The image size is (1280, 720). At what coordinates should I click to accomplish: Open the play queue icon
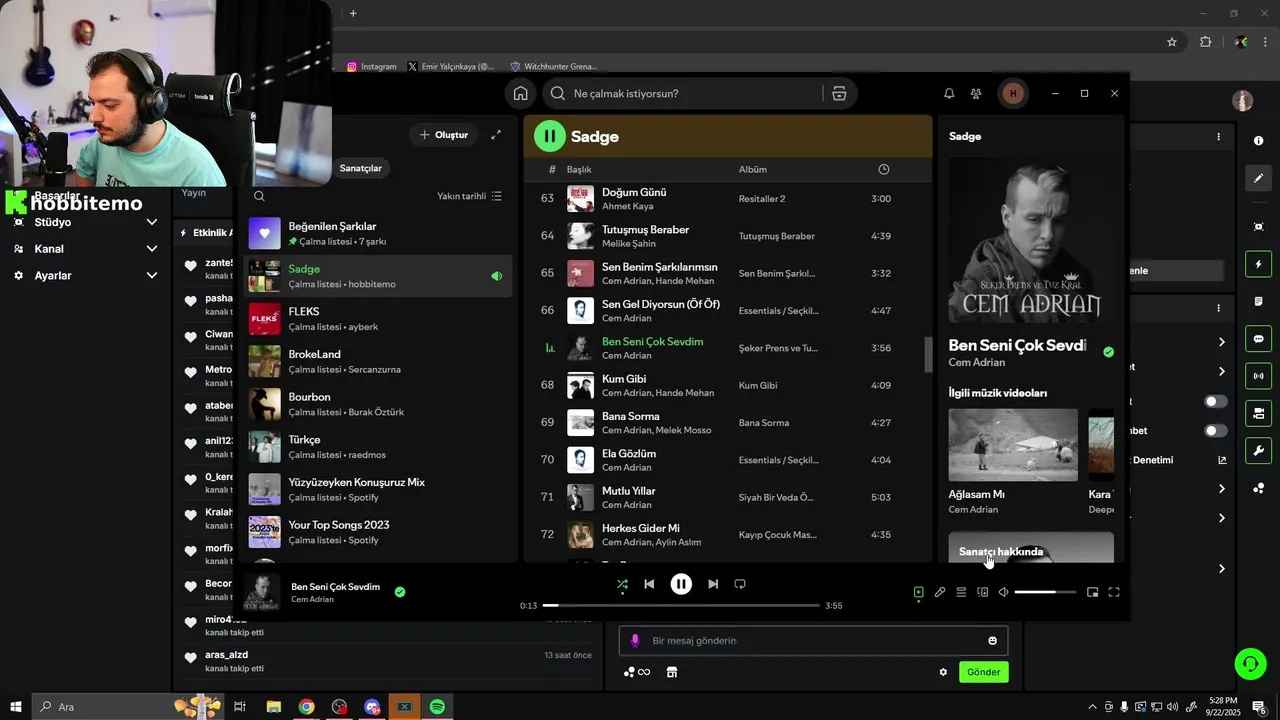961,592
